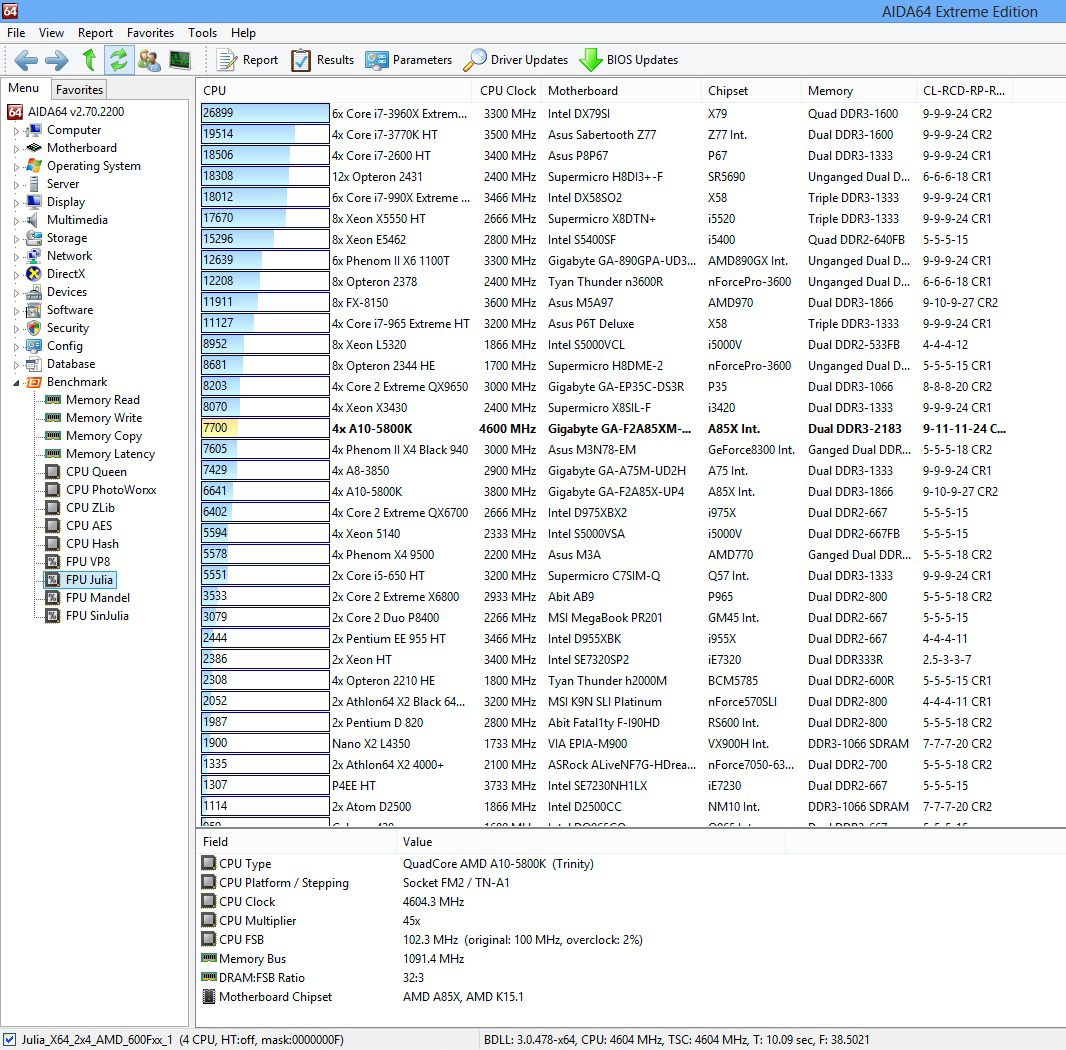Open the Help menu
1066x1050 pixels.
point(243,33)
